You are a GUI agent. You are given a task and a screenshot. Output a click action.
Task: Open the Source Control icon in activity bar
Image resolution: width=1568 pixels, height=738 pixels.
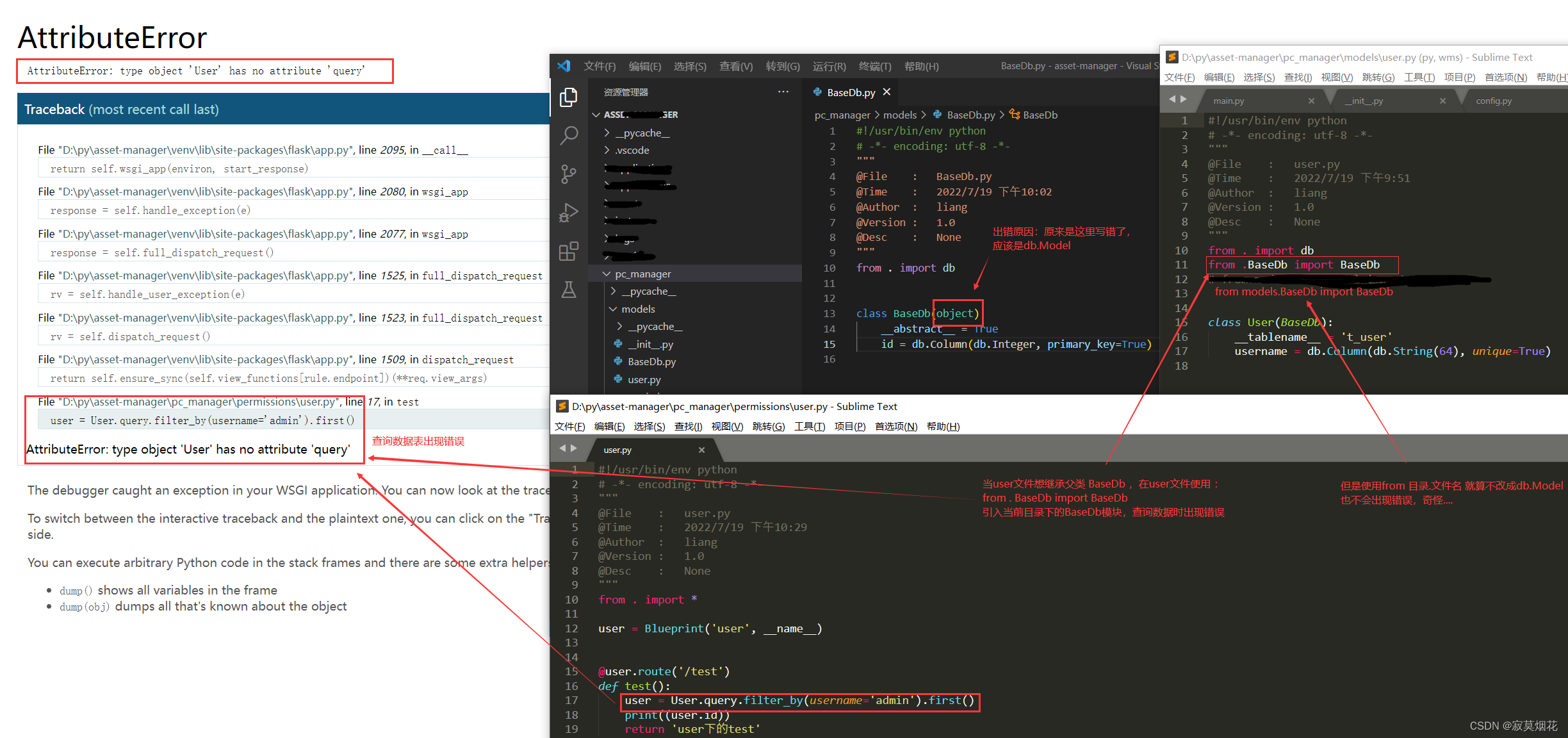(568, 174)
